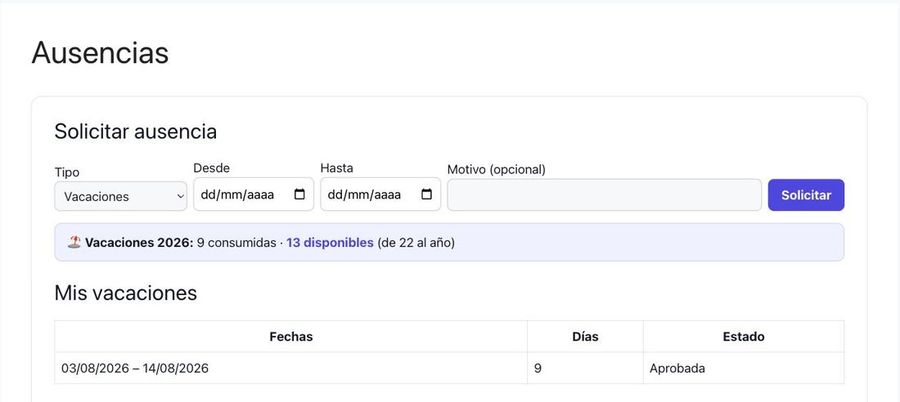Viewport: 900px width, 402px height.
Task: Click the Hasta field label
Action: pos(337,168)
